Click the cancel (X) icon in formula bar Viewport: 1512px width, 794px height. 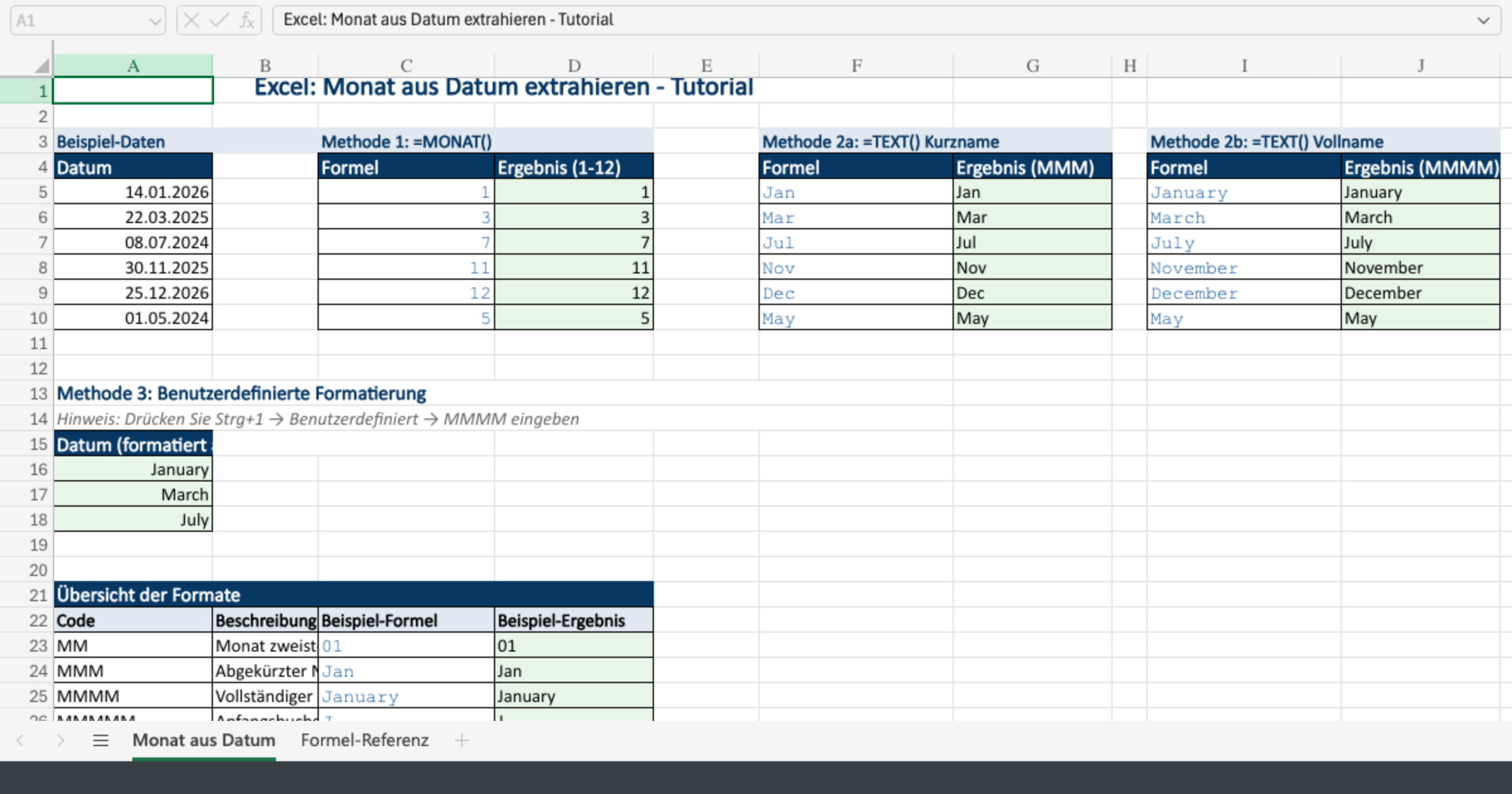pyautogui.click(x=192, y=21)
